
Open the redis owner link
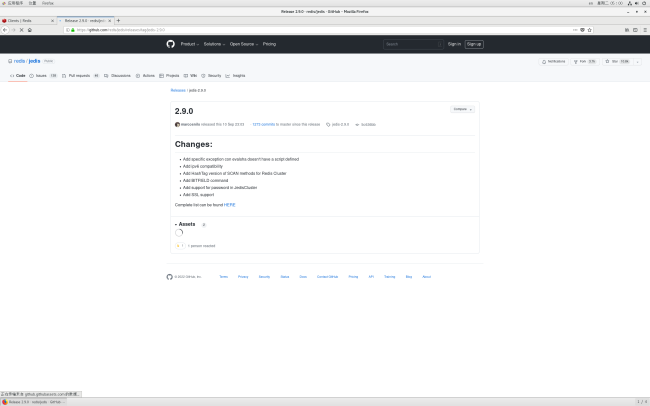(x=19, y=61)
